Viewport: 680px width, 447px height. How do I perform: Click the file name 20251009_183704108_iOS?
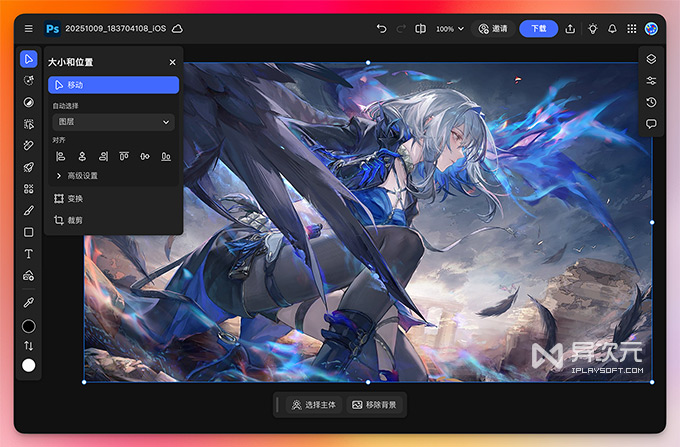(115, 29)
